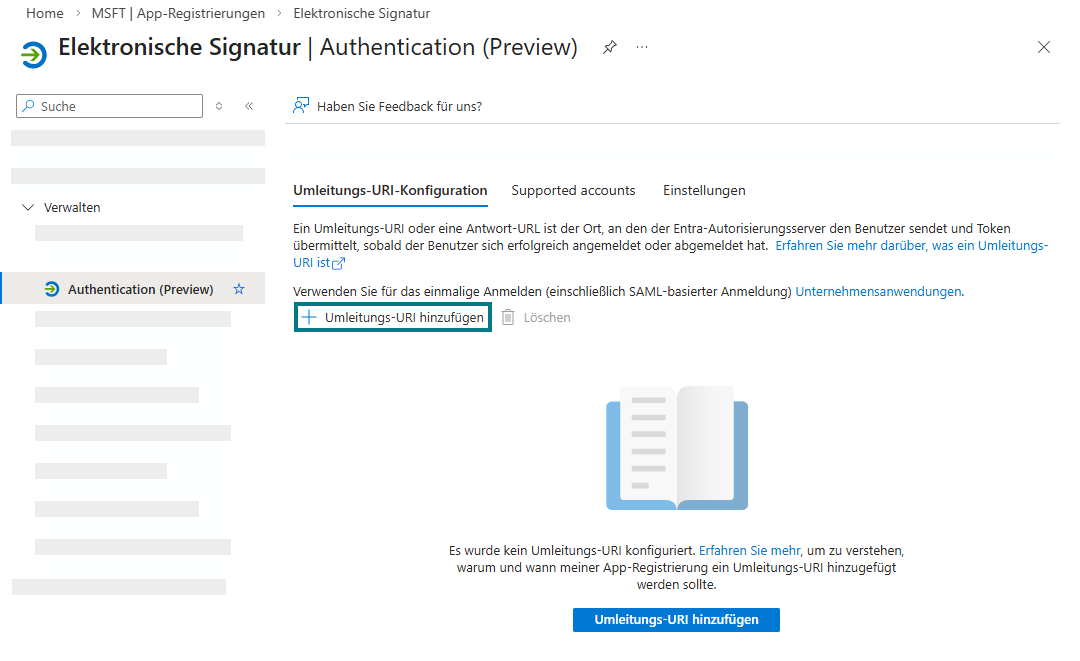Open the more options ellipsis menu

click(x=642, y=47)
